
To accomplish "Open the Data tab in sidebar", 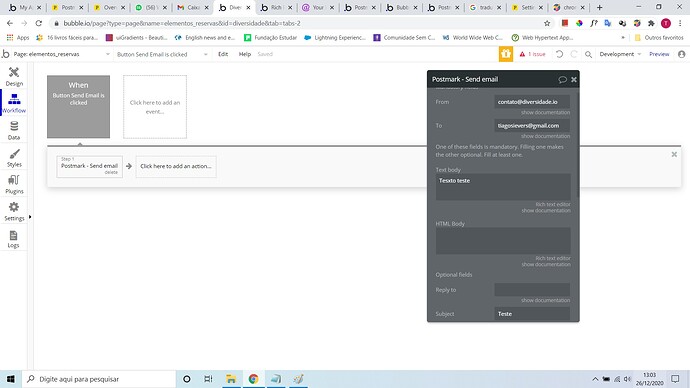I will (14, 131).
